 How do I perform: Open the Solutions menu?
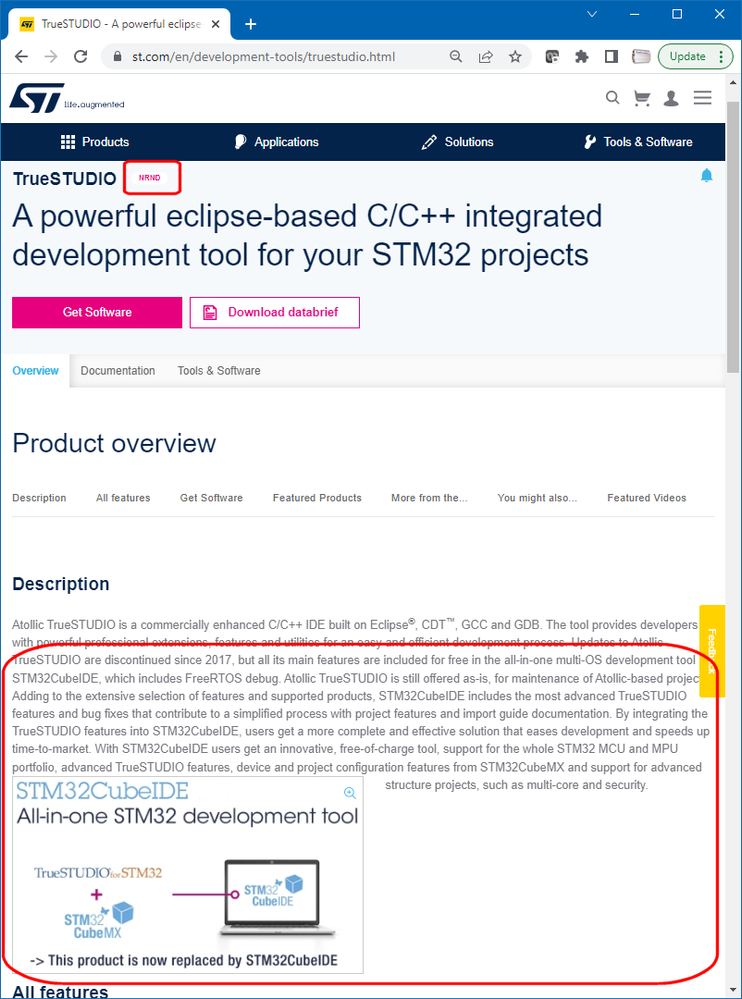click(457, 142)
